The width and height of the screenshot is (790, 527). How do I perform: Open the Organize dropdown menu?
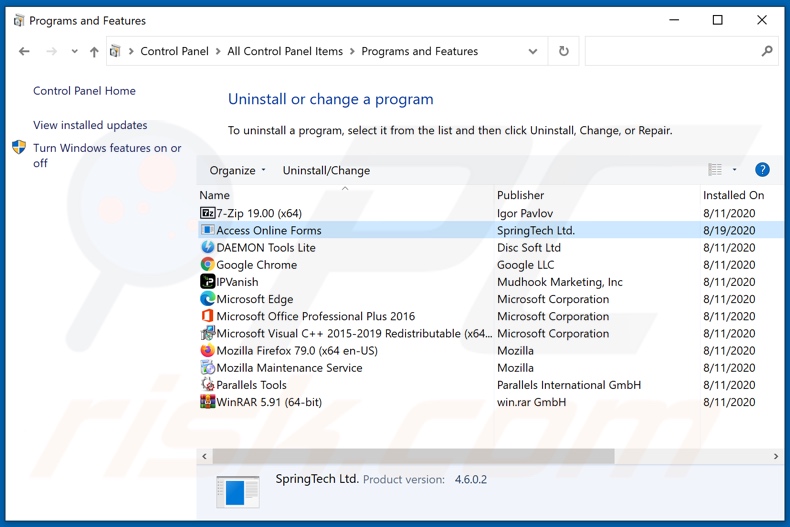pyautogui.click(x=238, y=170)
